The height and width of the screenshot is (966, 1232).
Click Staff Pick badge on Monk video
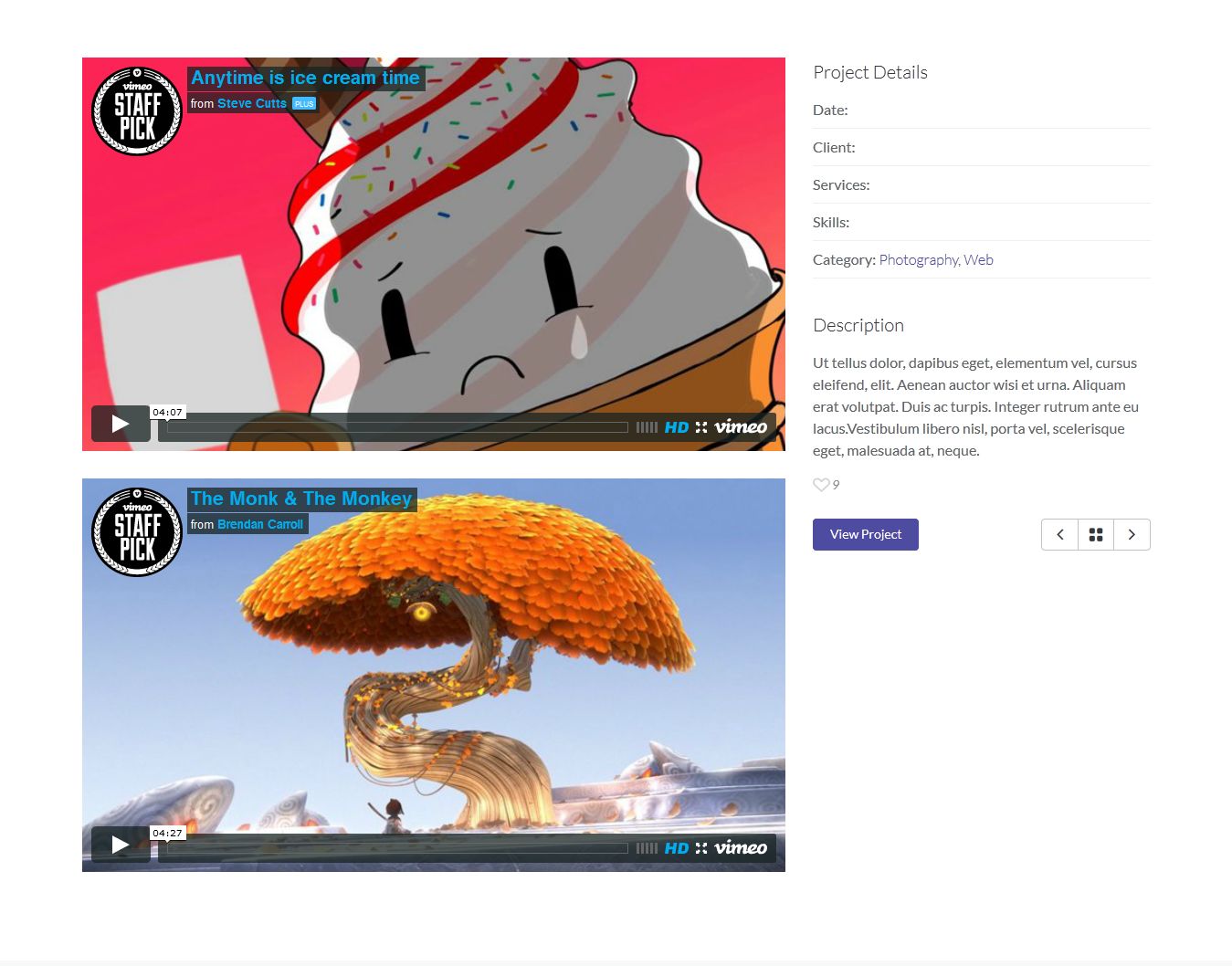click(137, 532)
